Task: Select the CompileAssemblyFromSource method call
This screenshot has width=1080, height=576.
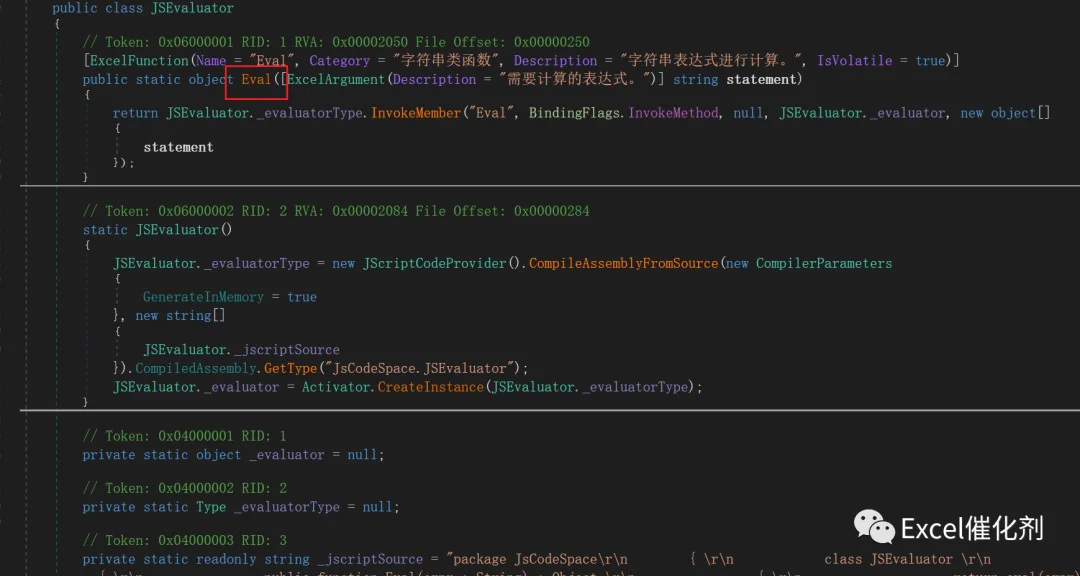Action: pyautogui.click(x=623, y=263)
